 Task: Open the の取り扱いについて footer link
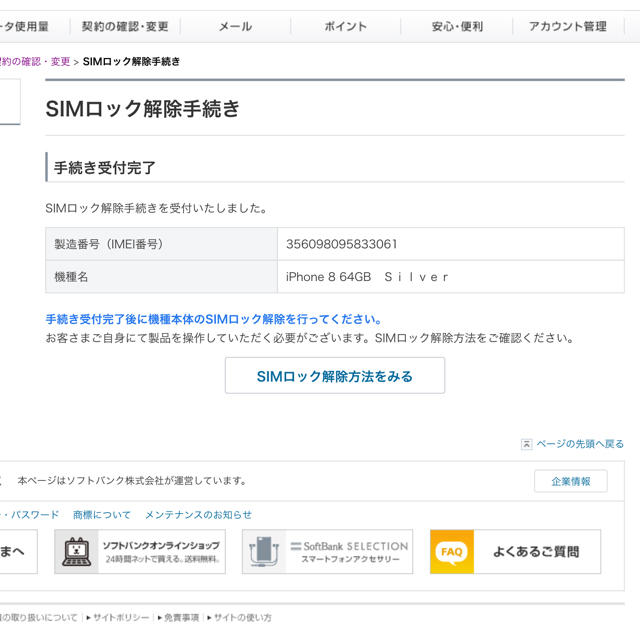tap(38, 618)
